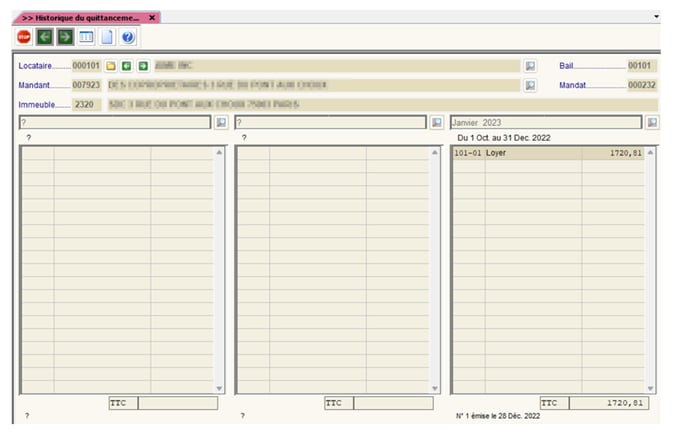Go to previous tenant with small green arrow
Image resolution: width=688 pixels, height=434 pixels.
(127, 66)
